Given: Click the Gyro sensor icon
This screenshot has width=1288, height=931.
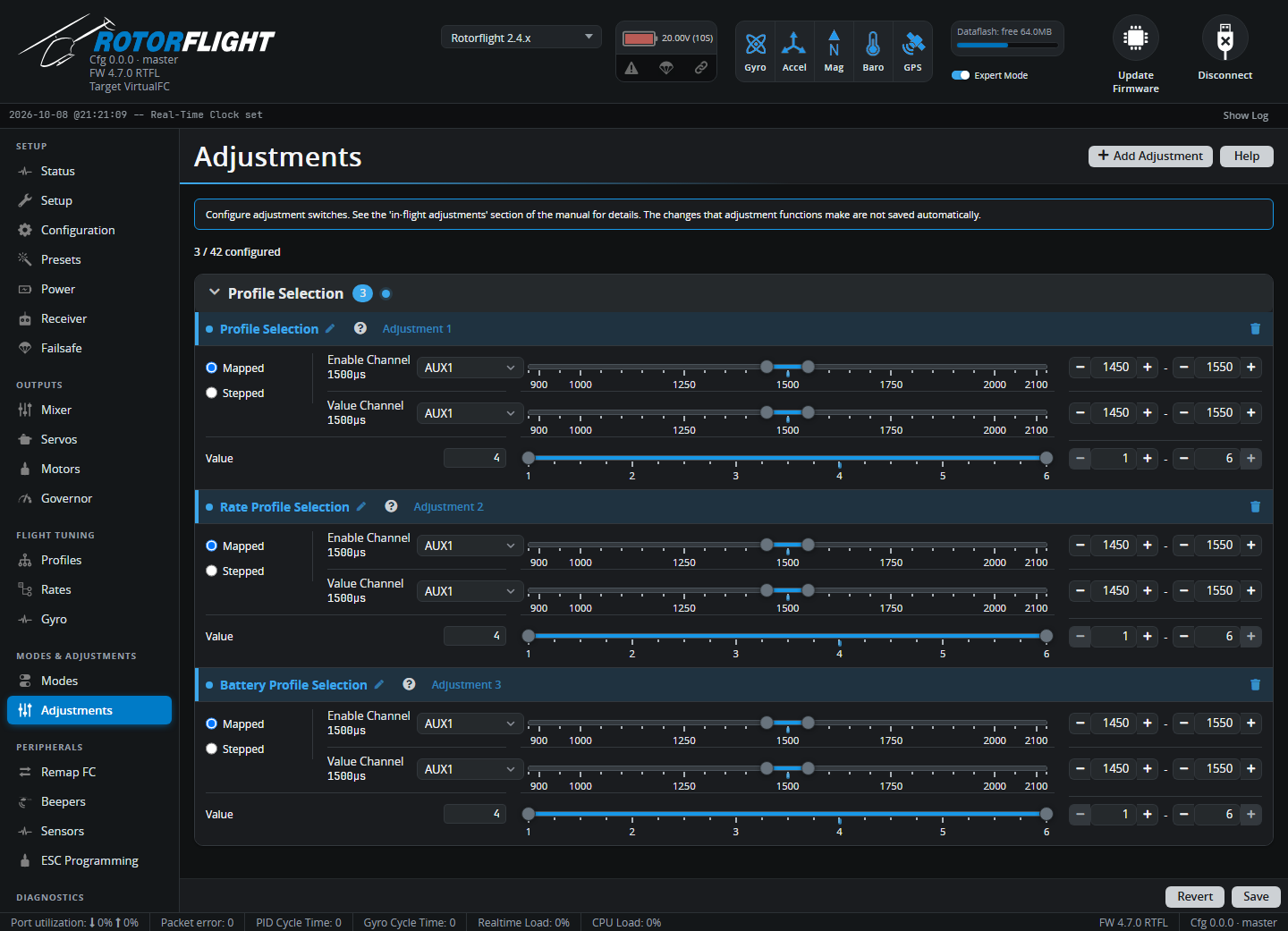Looking at the screenshot, I should [756, 43].
